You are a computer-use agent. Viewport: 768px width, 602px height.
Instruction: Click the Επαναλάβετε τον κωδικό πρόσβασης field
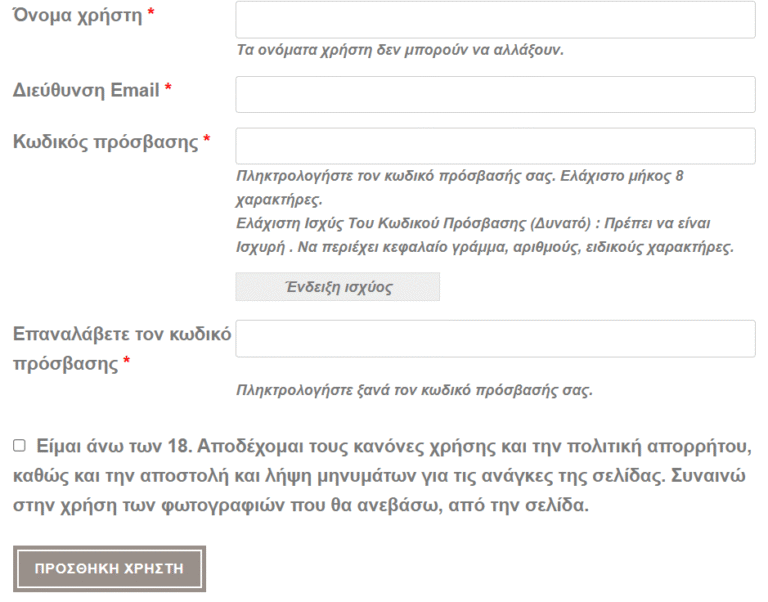pos(495,338)
